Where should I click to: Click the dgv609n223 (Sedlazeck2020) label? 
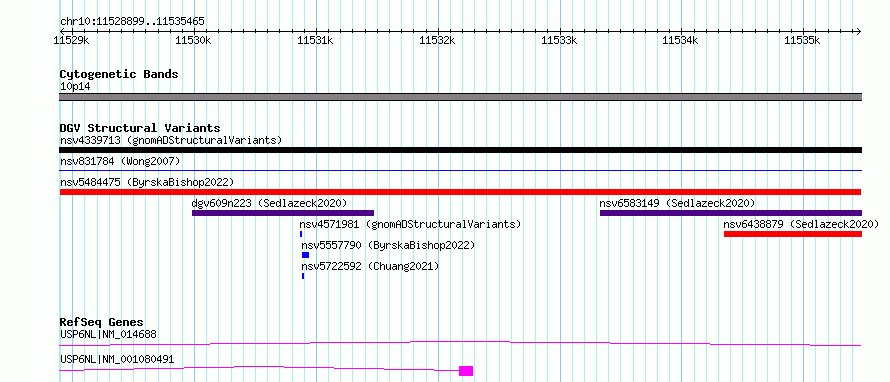269,203
